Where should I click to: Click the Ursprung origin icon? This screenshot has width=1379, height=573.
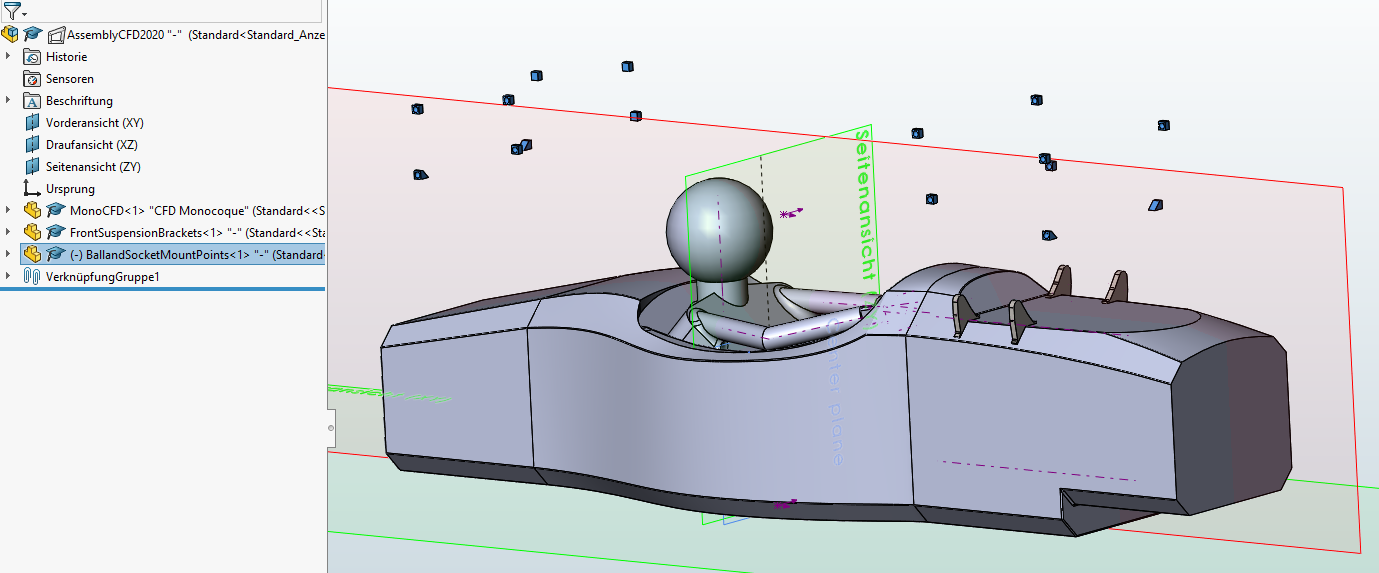(x=32, y=189)
